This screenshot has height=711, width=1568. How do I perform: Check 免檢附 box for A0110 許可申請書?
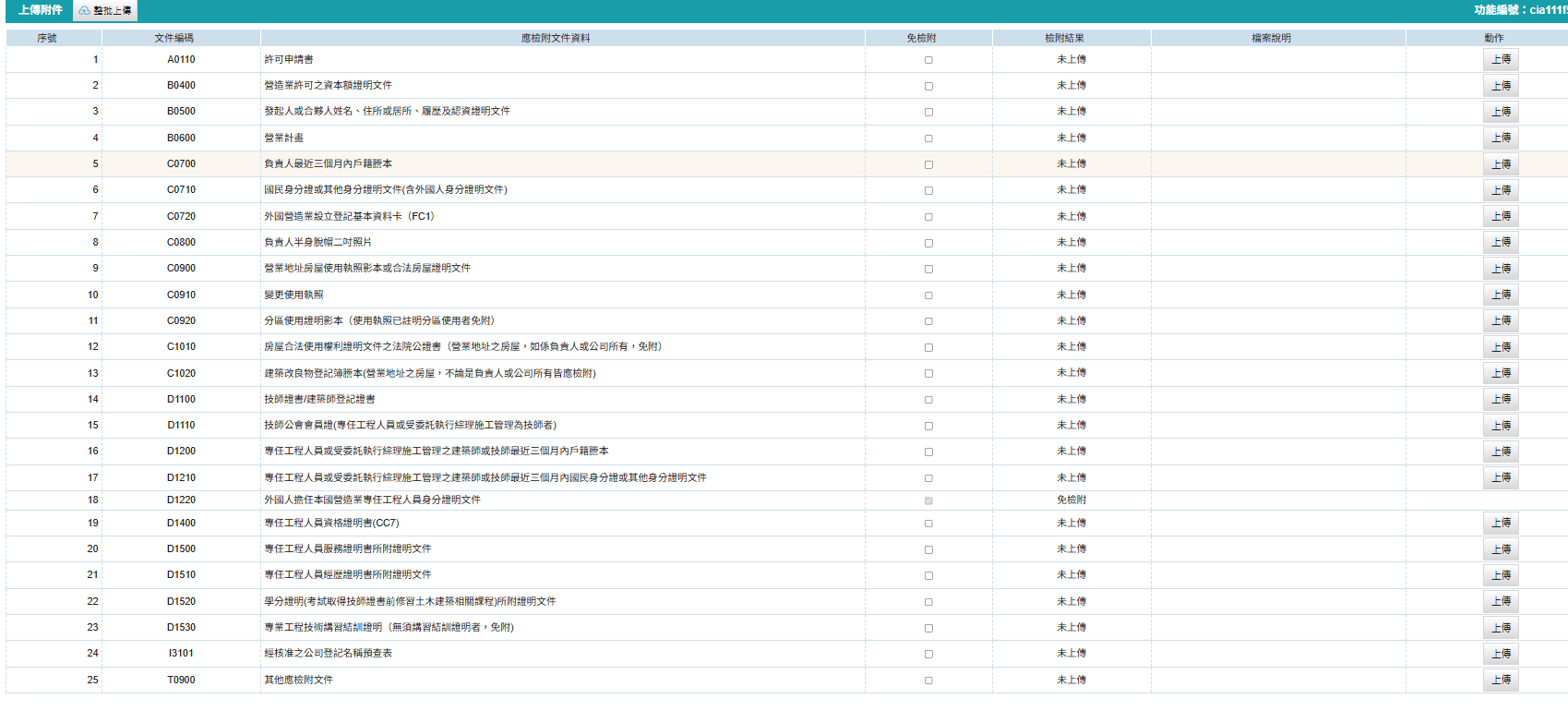coord(928,60)
